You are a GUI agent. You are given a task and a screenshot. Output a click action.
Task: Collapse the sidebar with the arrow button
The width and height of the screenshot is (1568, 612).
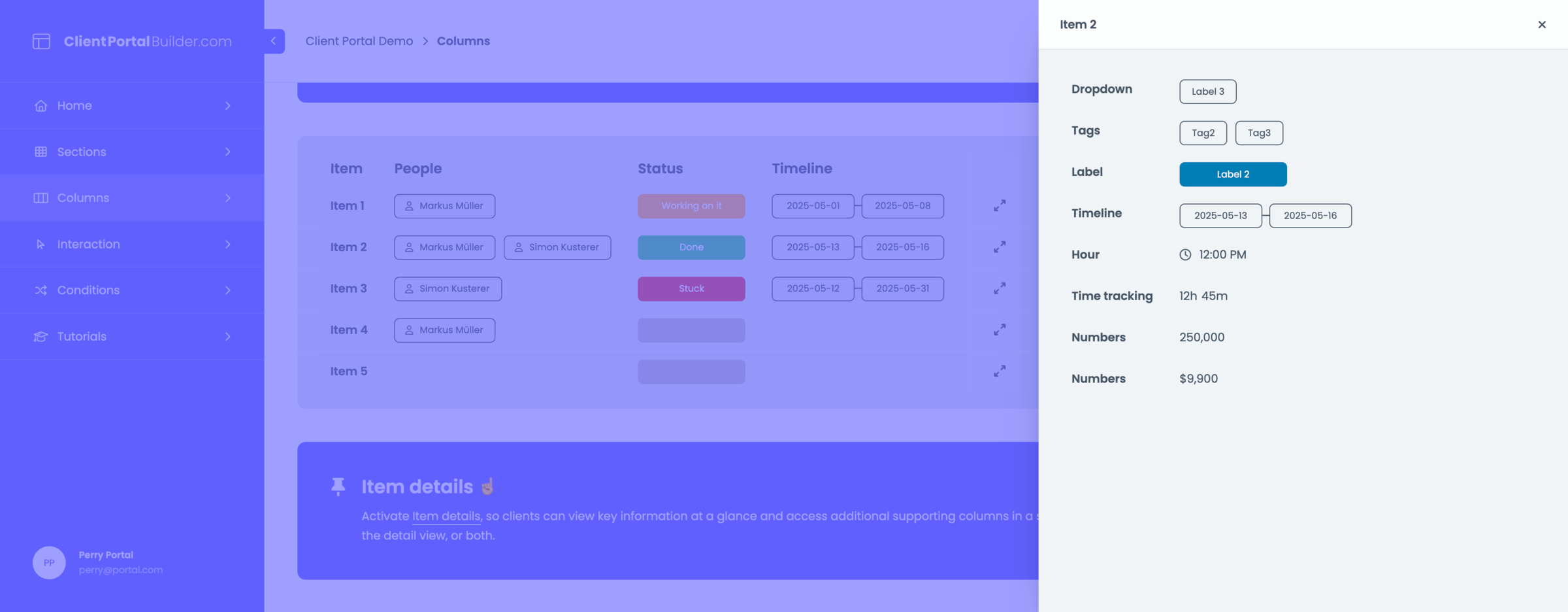point(274,41)
